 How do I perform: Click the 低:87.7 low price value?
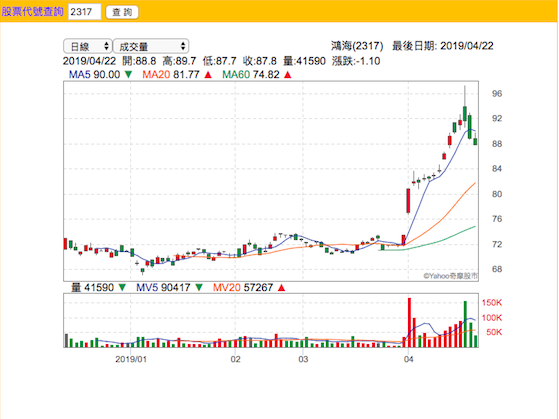(x=220, y=61)
